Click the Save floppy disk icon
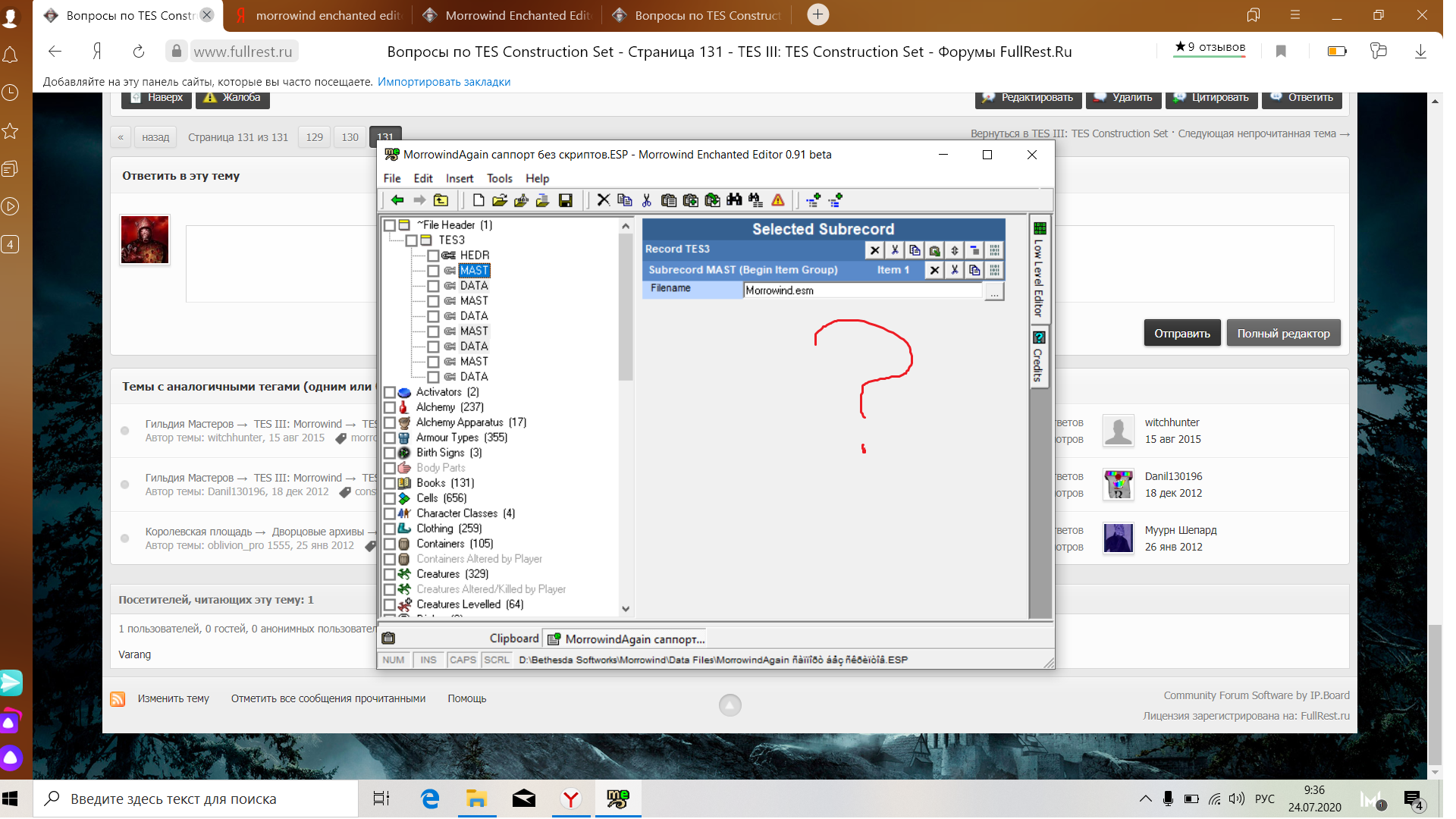This screenshot has width=1456, height=819. point(565,200)
